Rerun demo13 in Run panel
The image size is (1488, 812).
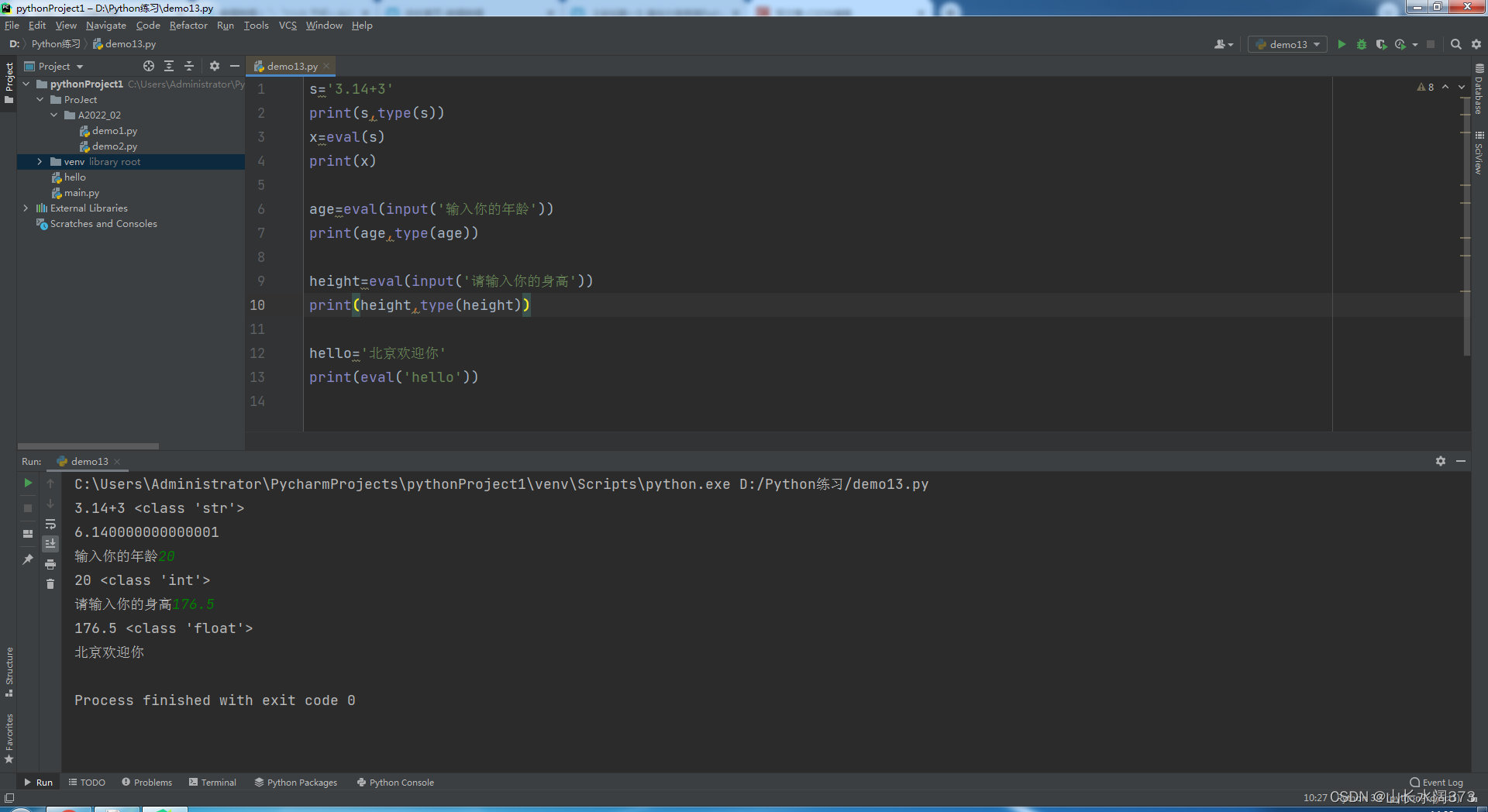[28, 483]
